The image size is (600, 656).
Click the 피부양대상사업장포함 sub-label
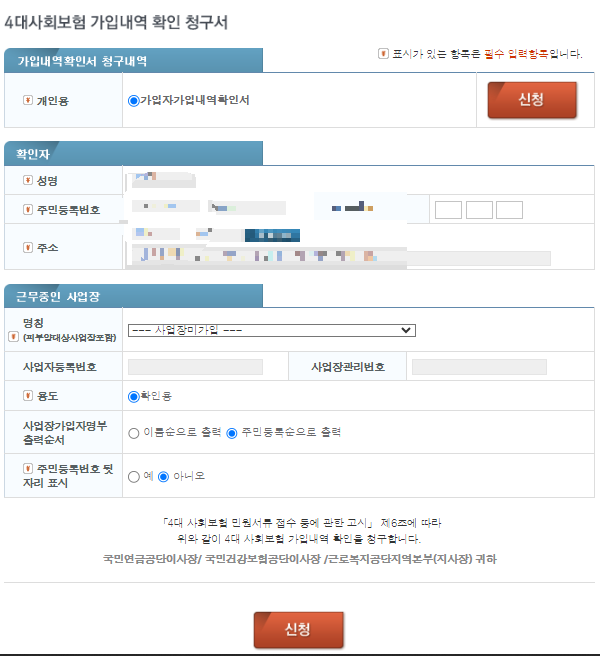[x=69, y=338]
